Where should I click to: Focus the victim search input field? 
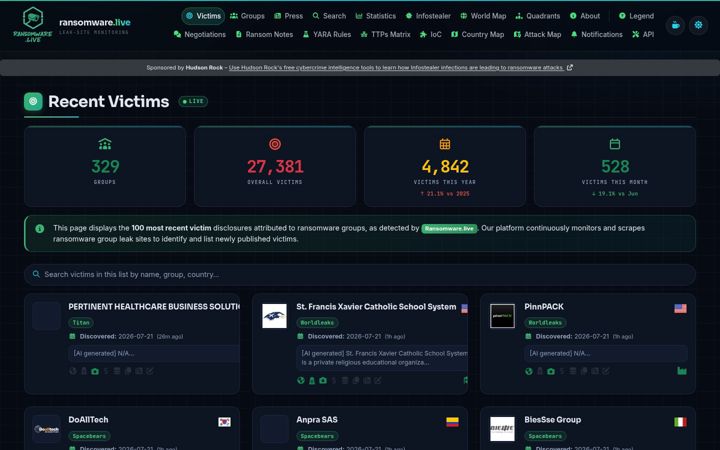tap(360, 275)
